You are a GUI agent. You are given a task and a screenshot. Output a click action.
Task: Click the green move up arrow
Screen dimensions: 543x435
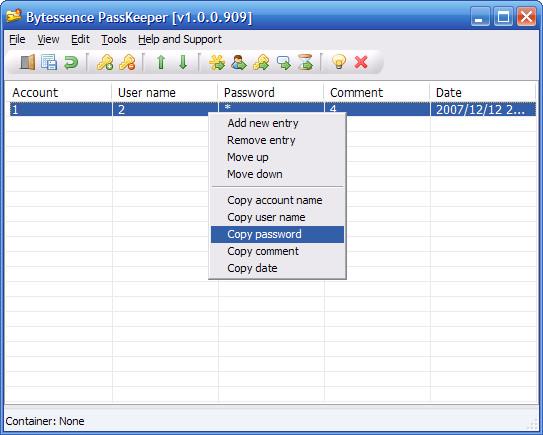click(x=161, y=62)
